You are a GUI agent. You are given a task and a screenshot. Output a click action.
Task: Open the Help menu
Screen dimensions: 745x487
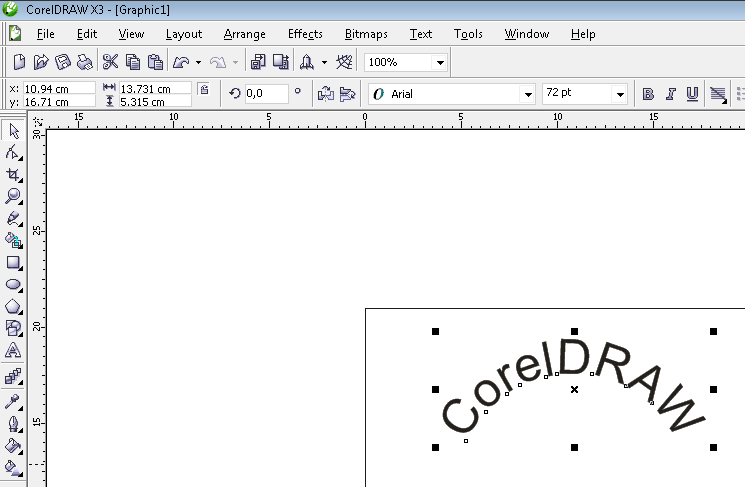coord(583,34)
